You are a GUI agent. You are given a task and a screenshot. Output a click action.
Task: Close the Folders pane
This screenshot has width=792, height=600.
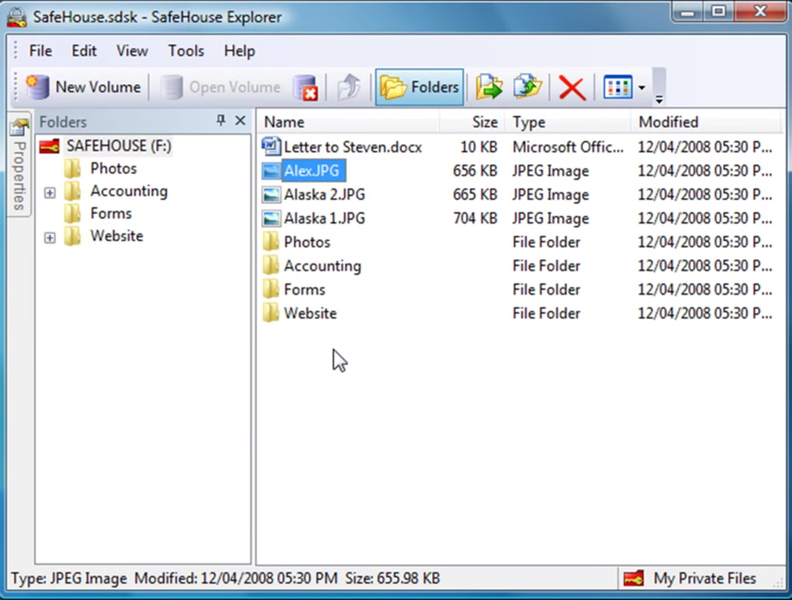240,120
